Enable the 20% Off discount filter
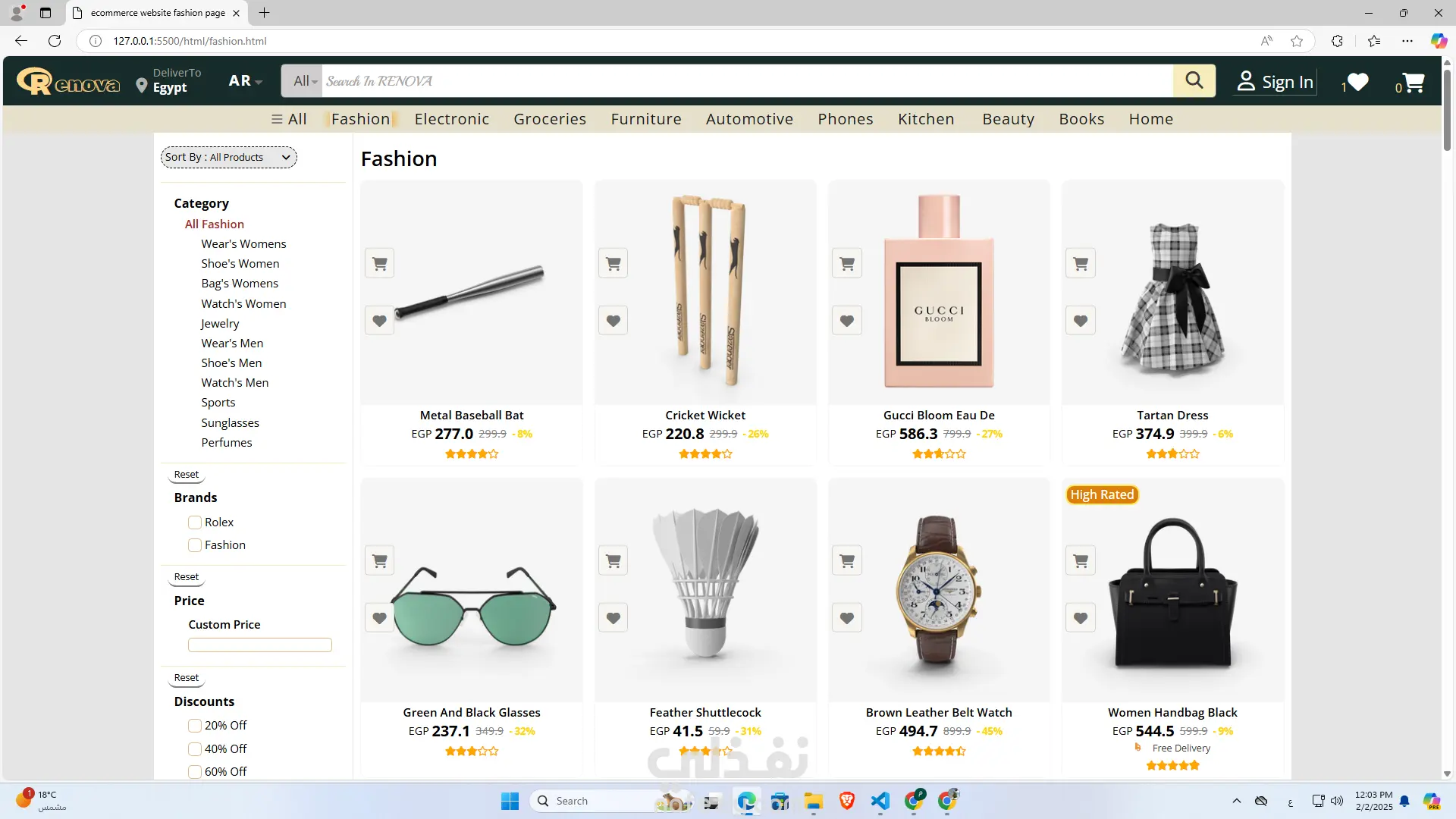 [195, 726]
